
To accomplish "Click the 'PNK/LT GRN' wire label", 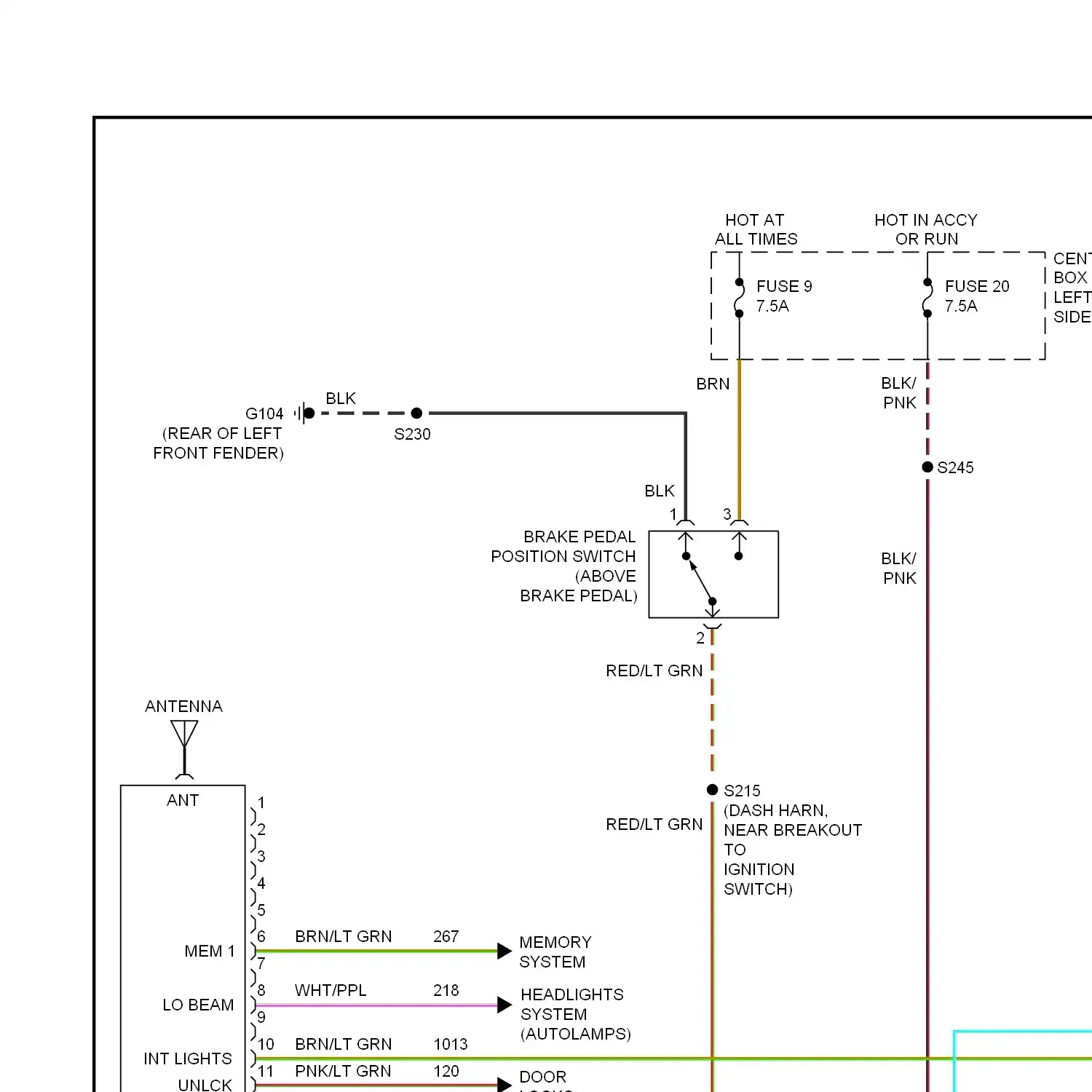I will click(343, 1071).
